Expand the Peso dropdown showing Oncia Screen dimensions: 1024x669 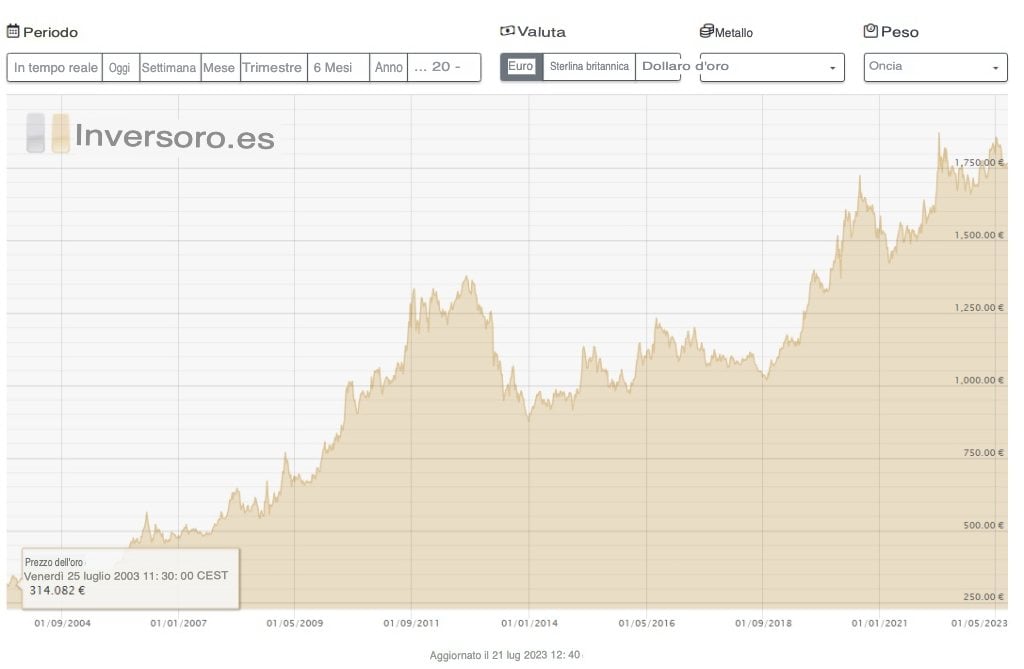tap(935, 67)
